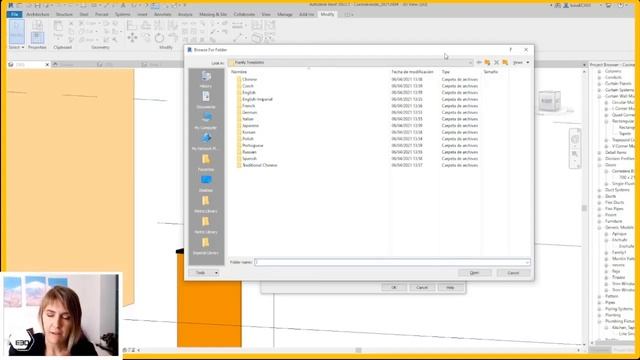Select the French folder row
Viewport: 640px width, 360px height.
point(357,106)
